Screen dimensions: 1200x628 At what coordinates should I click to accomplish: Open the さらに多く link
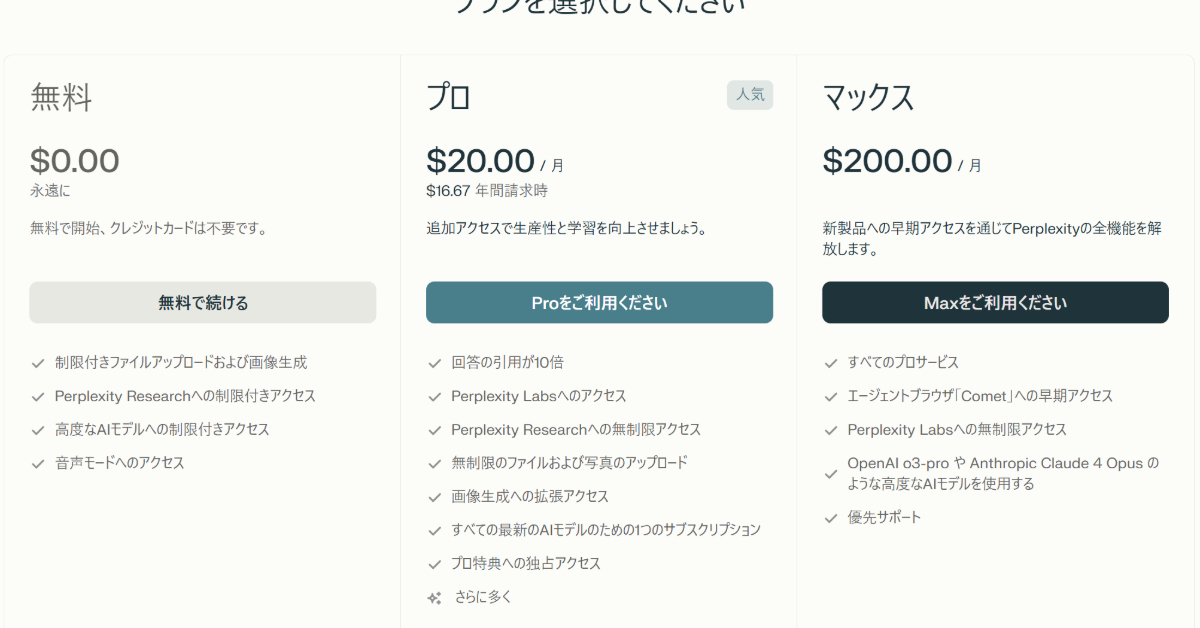click(x=483, y=597)
